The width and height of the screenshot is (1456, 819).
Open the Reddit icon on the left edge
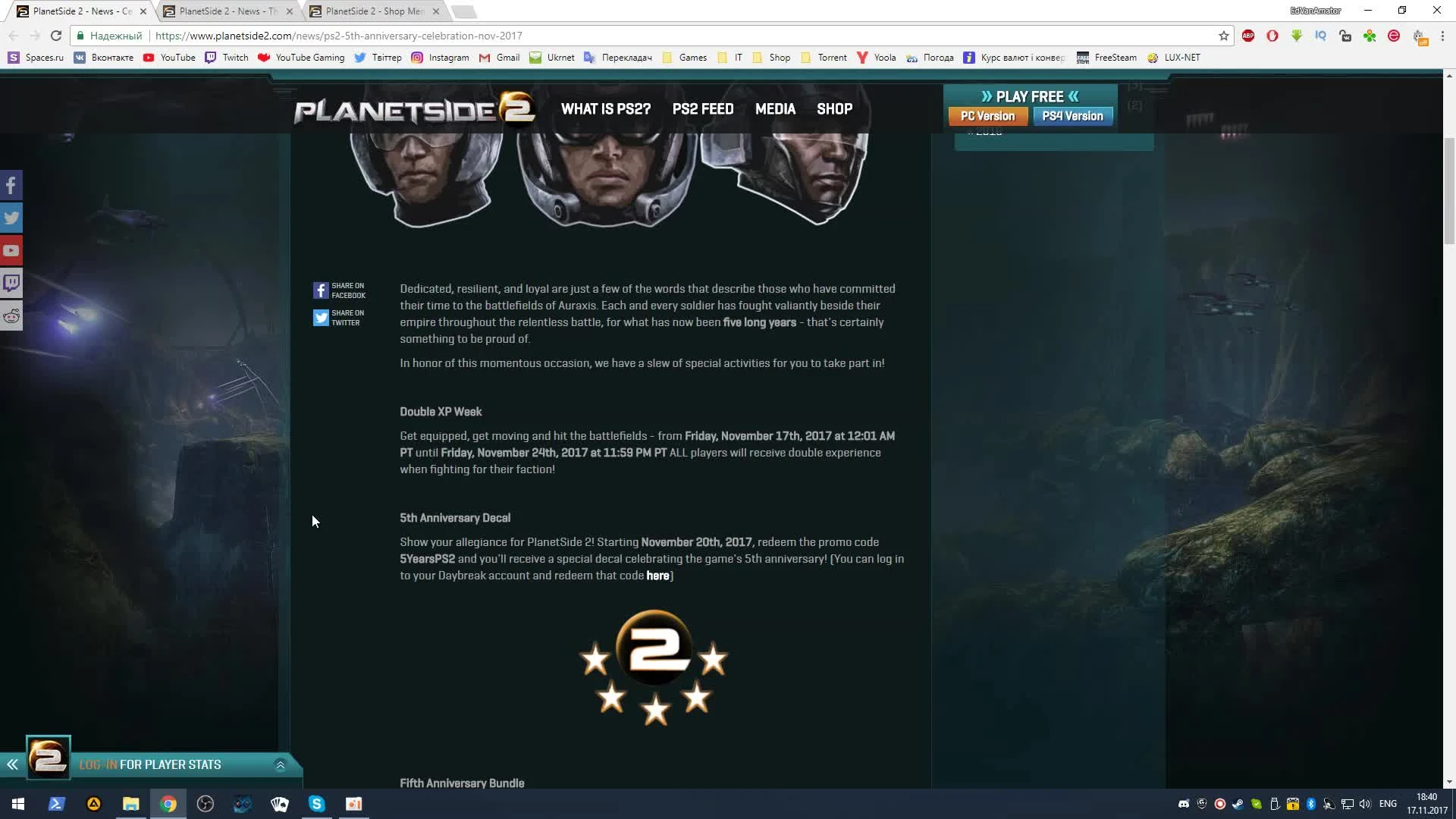11,316
